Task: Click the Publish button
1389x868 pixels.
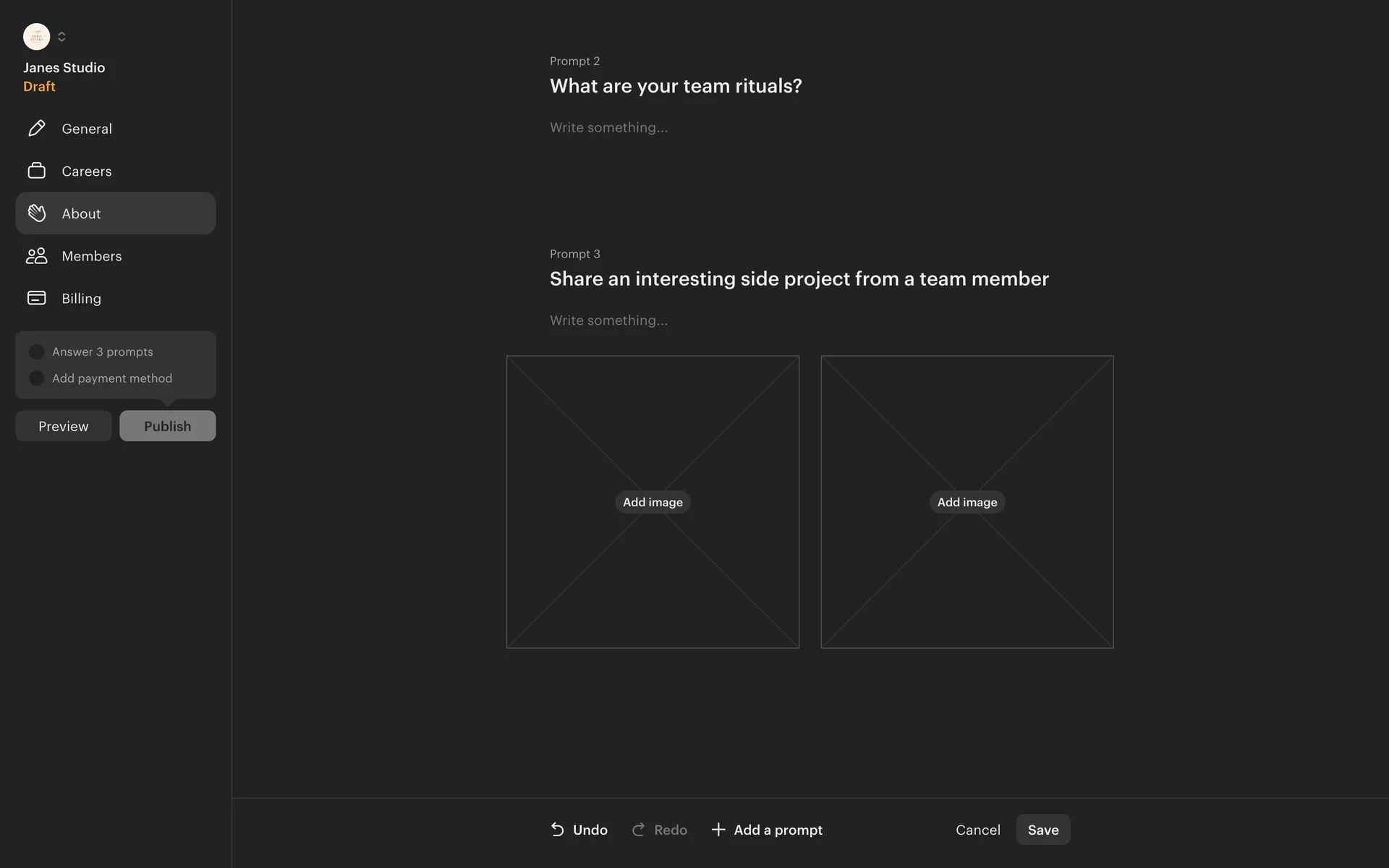Action: (167, 426)
